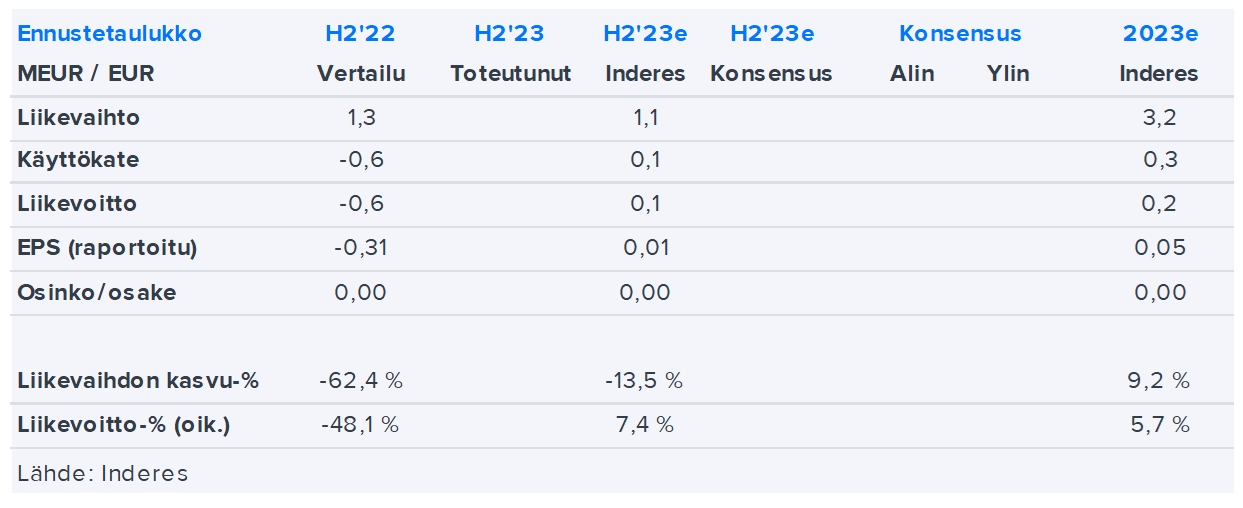The image size is (1243, 508).
Task: Click the 9,2 % value for 2023e
Action: tap(1160, 380)
